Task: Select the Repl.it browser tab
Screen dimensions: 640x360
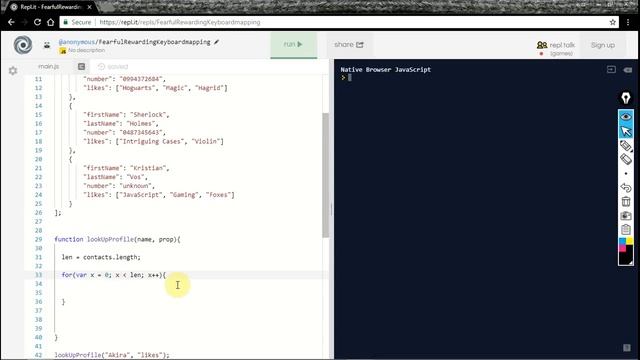Action: pos(51,7)
